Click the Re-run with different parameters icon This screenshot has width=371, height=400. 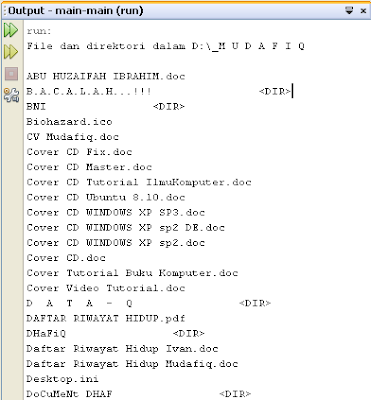click(x=11, y=52)
